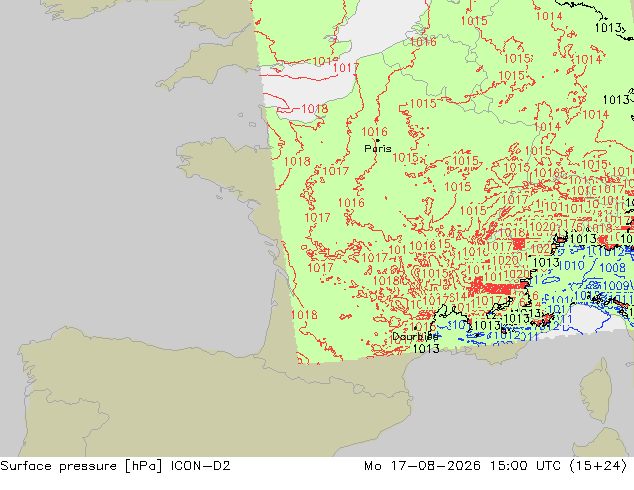Click the Paris city label
This screenshot has width=634, height=490.
tap(378, 149)
